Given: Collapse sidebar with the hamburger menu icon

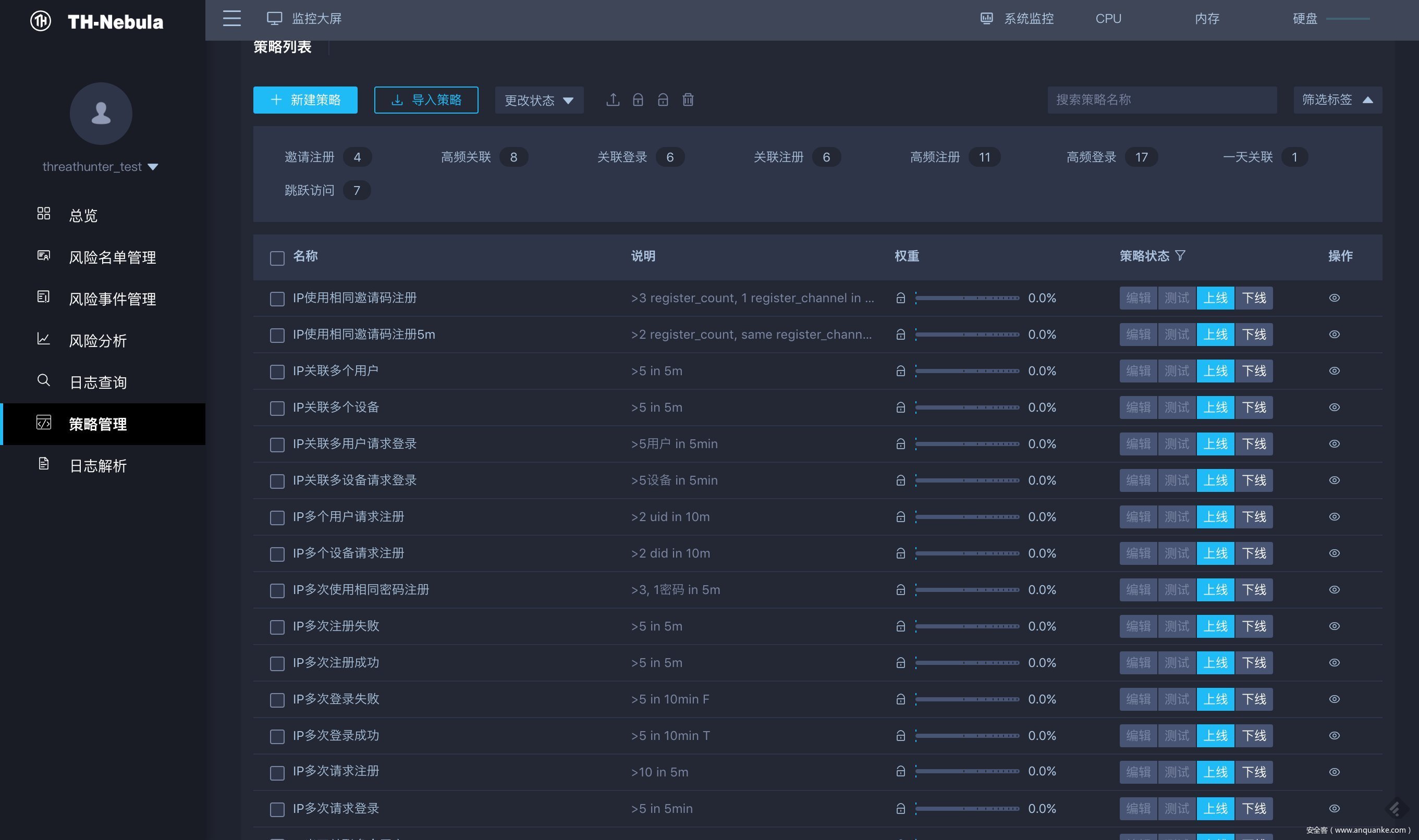Looking at the screenshot, I should coord(231,19).
